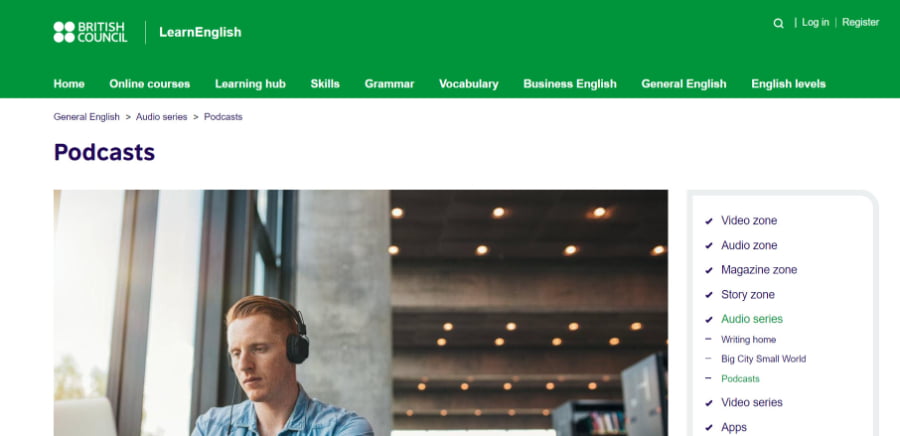
Task: Click the British Council logo
Action: [x=90, y=32]
